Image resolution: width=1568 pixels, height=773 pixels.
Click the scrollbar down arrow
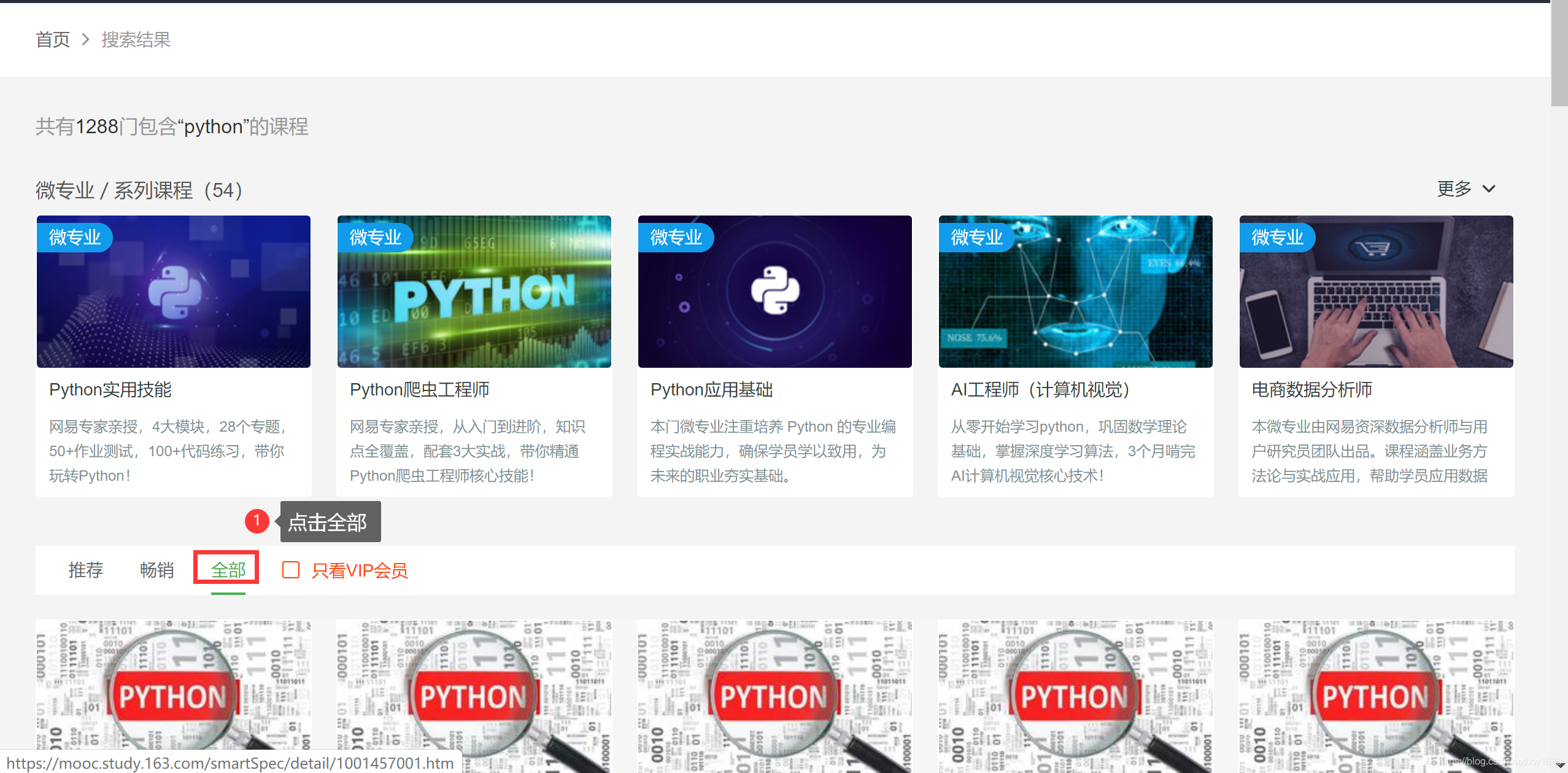tap(1559, 766)
